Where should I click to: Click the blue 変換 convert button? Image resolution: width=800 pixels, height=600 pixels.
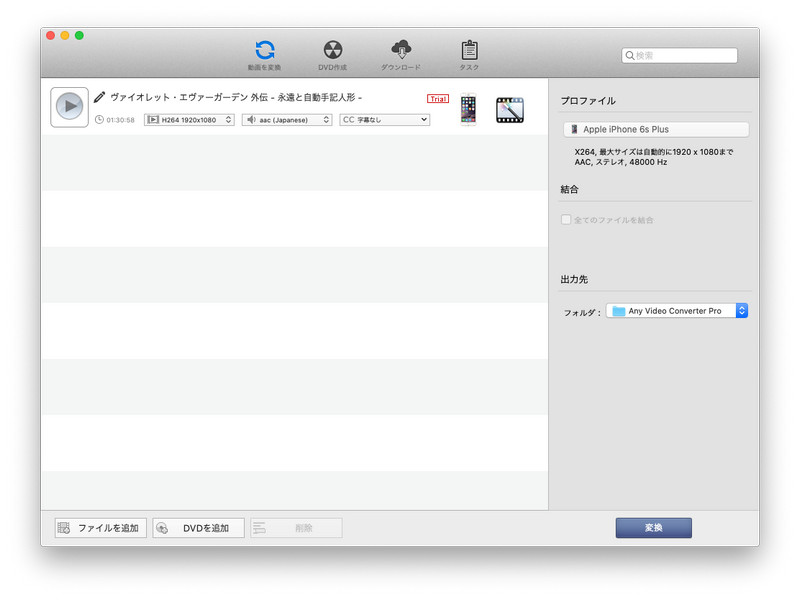(x=654, y=528)
